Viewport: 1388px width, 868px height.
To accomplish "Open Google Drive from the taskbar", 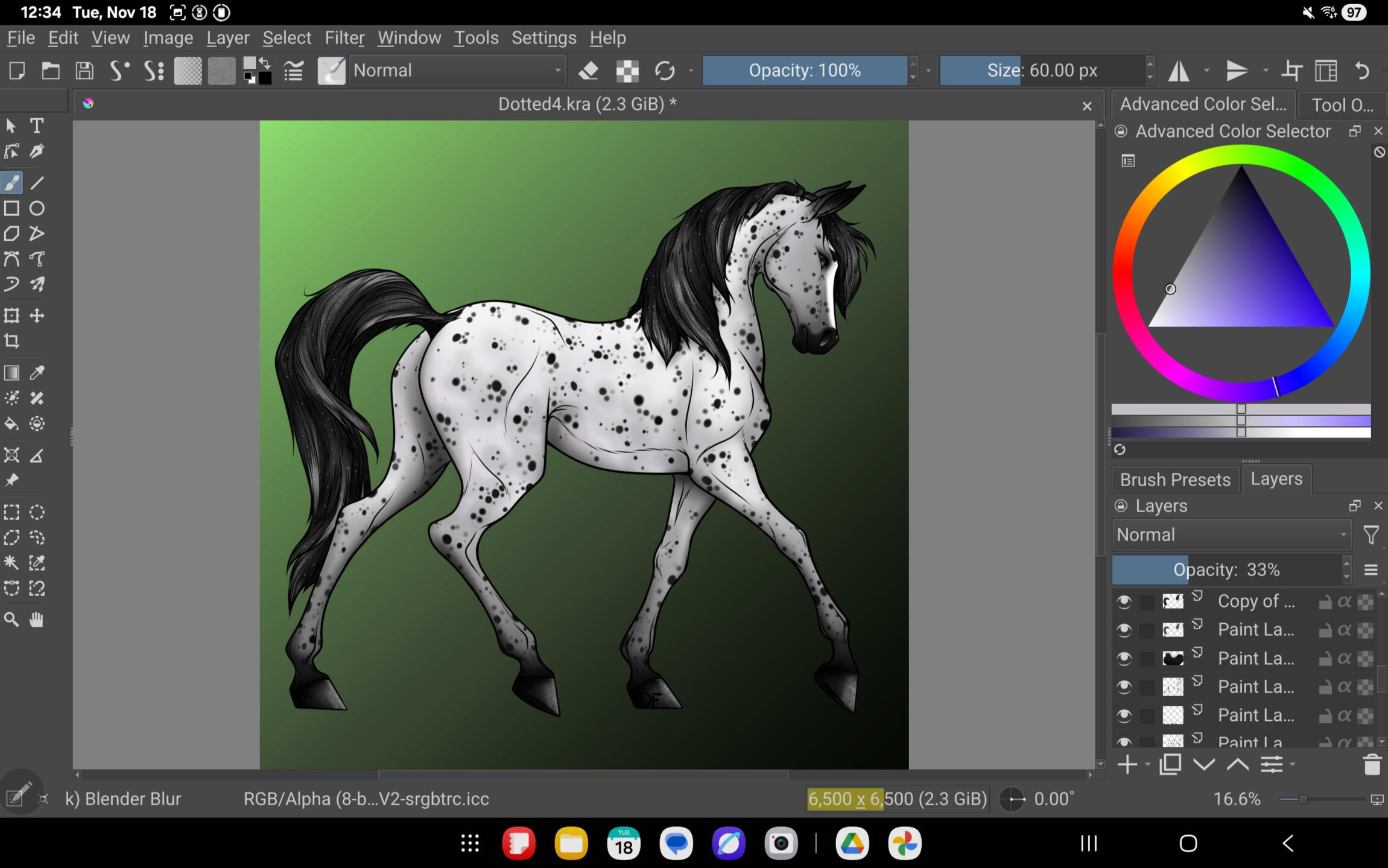I will (x=852, y=843).
